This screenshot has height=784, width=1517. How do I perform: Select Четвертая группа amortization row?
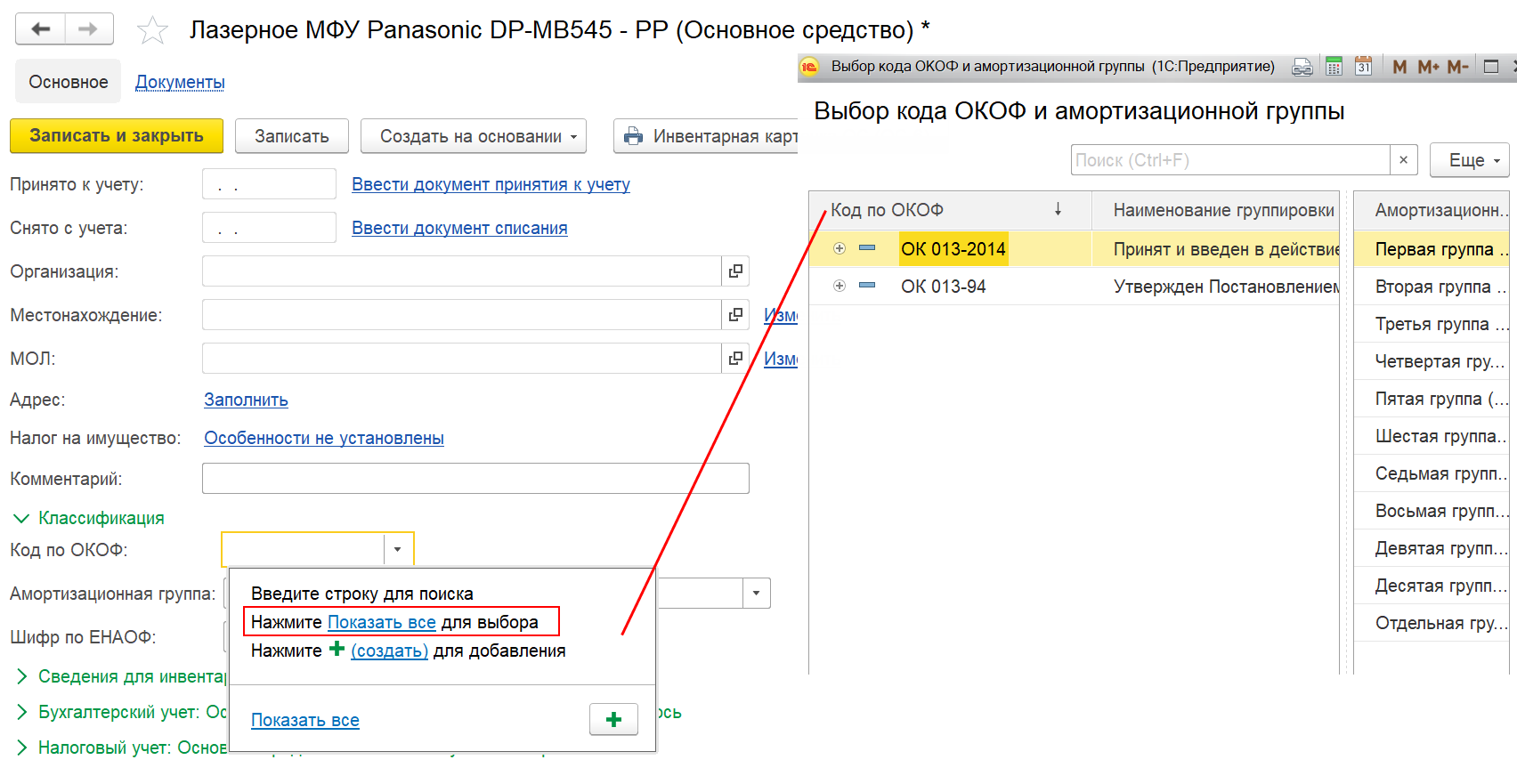1432,361
